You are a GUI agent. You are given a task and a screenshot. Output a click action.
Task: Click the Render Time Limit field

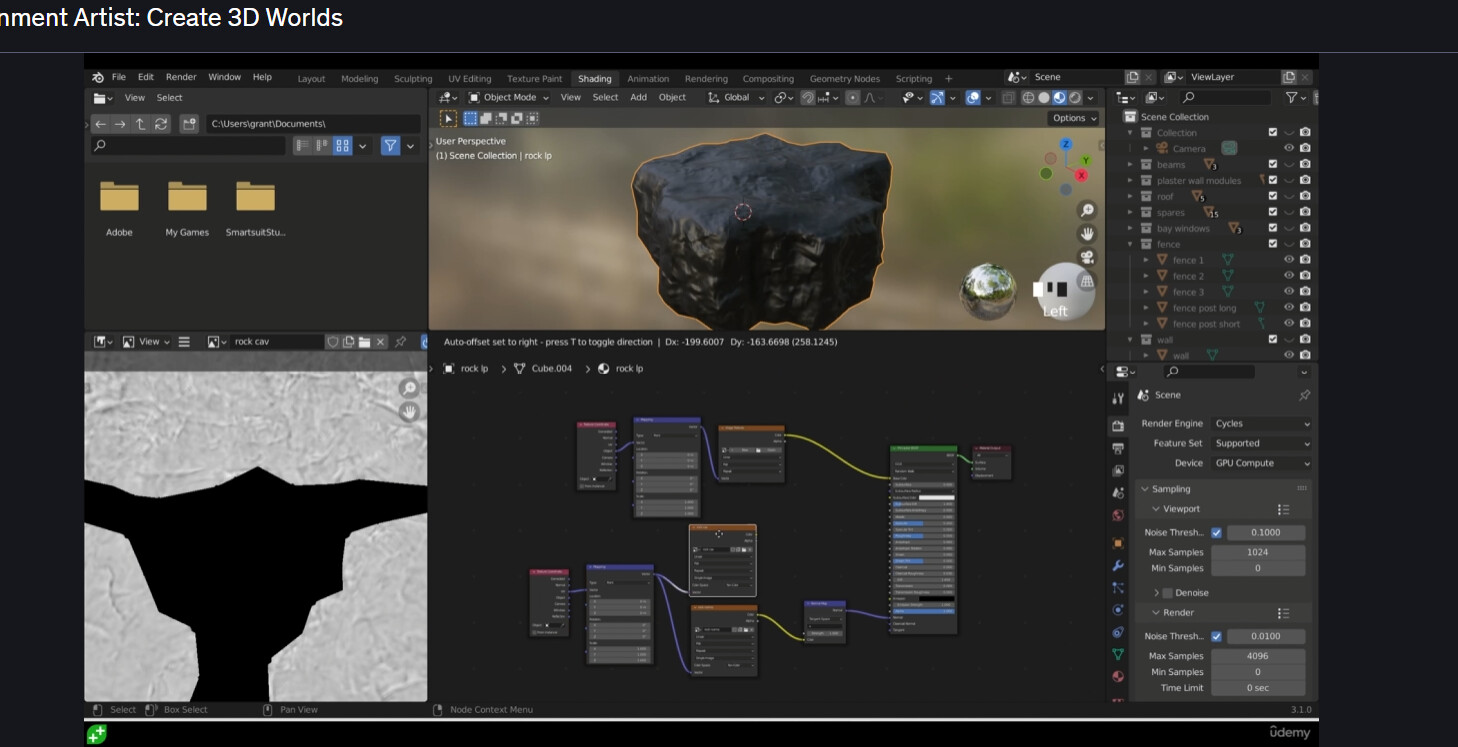pos(1257,688)
